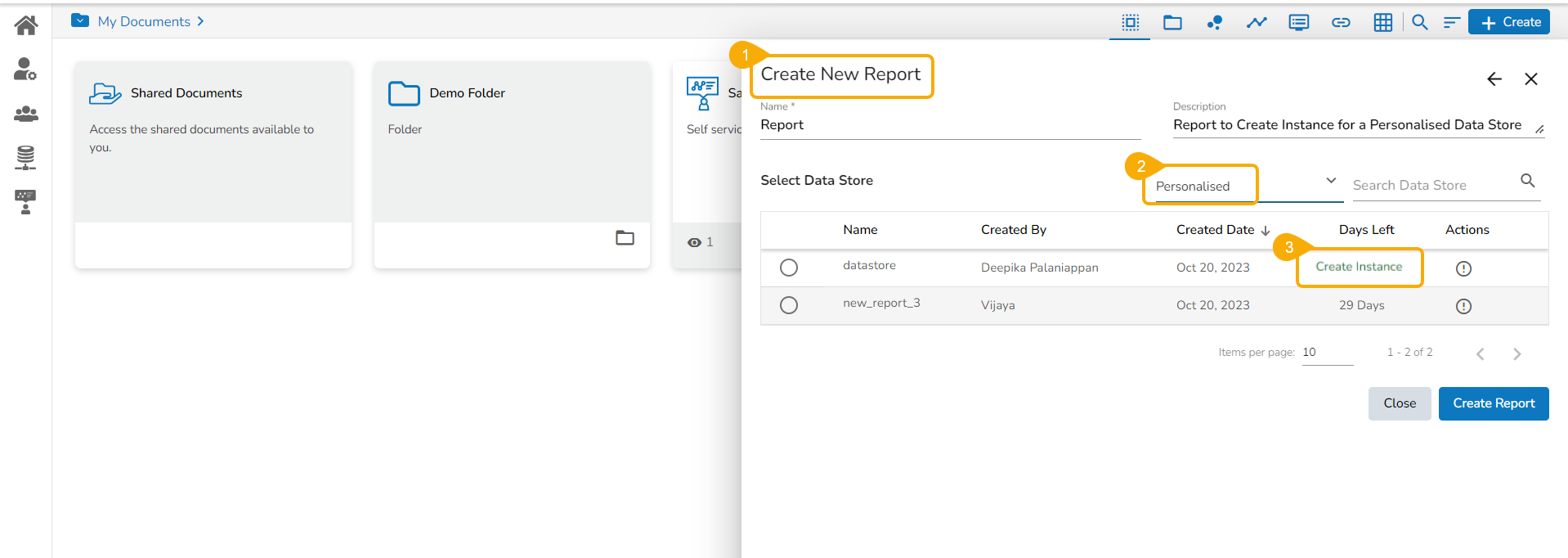
Task: Open the items per page dropdown
Action: coord(1327,353)
